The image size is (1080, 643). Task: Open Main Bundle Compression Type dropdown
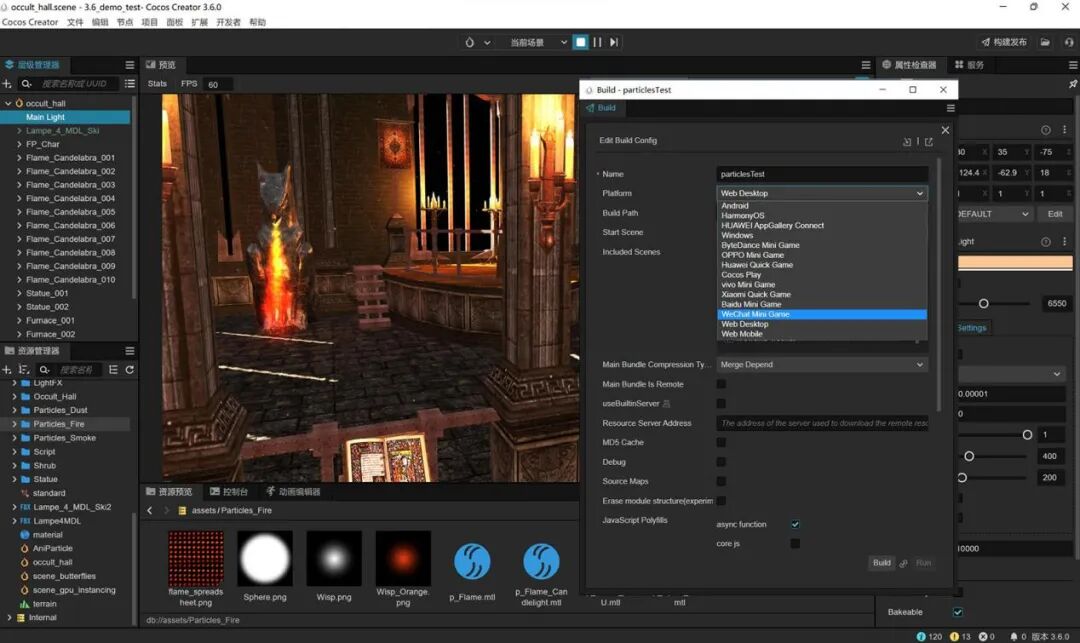pyautogui.click(x=822, y=364)
